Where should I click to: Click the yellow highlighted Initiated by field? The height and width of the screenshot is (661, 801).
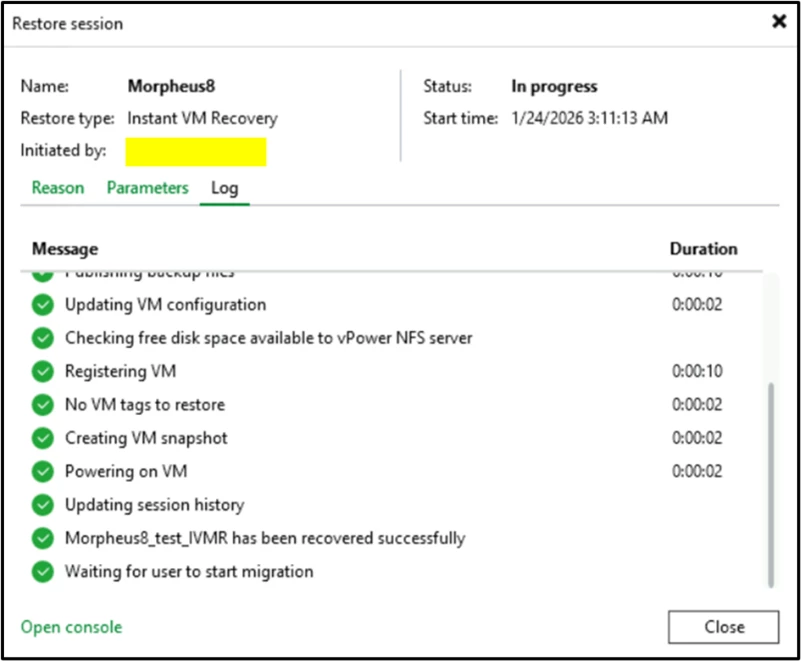pos(196,152)
